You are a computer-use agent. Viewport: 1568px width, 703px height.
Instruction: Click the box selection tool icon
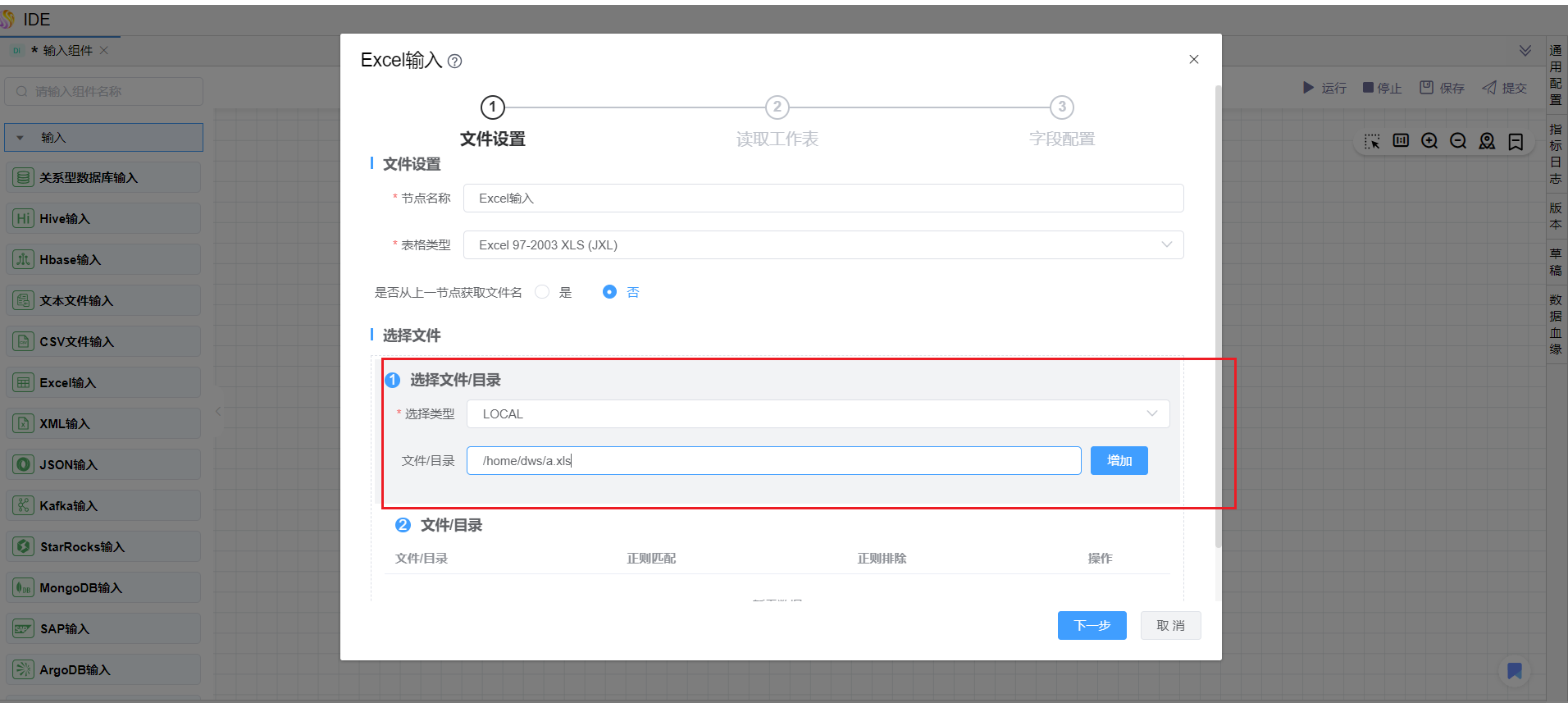[1372, 141]
